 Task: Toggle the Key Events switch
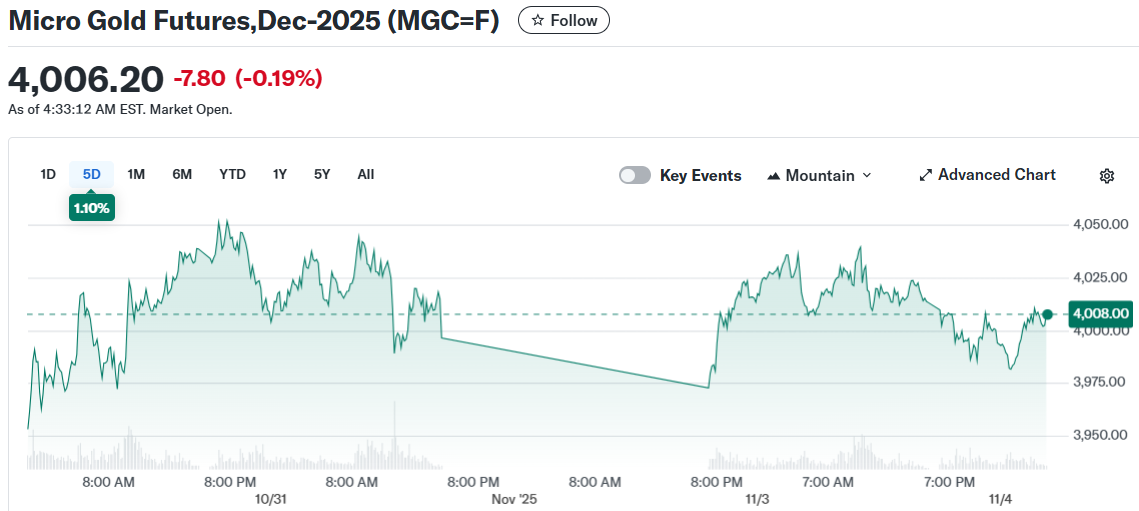coord(635,175)
